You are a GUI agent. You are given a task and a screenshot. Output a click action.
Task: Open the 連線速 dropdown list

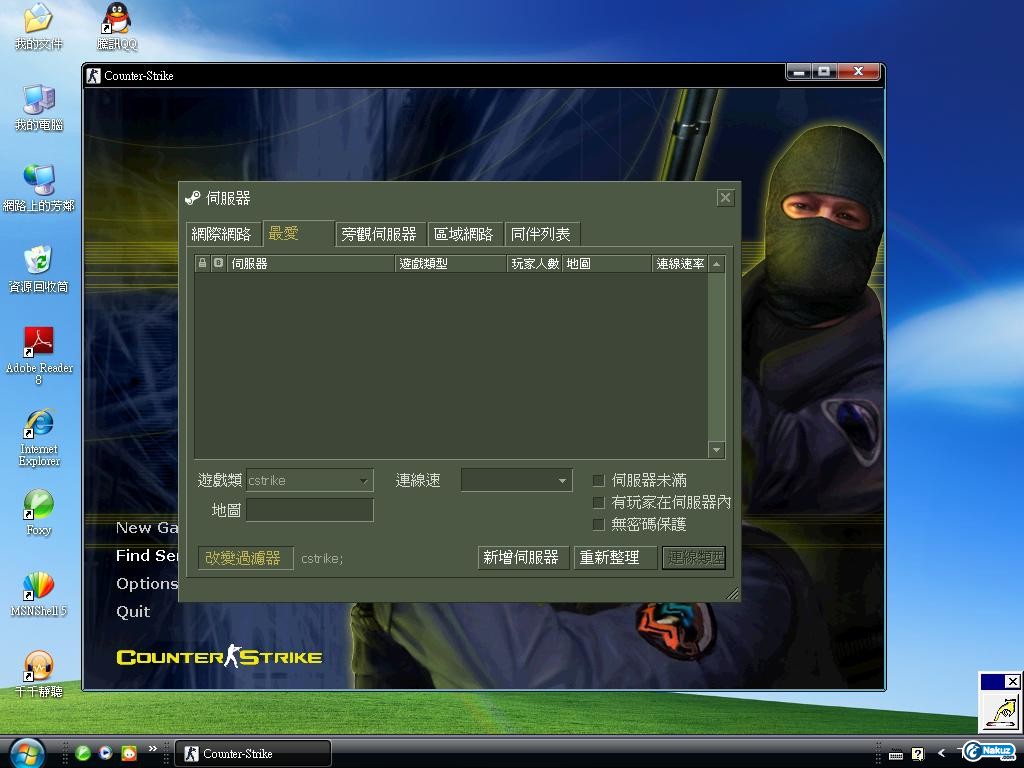coord(562,481)
